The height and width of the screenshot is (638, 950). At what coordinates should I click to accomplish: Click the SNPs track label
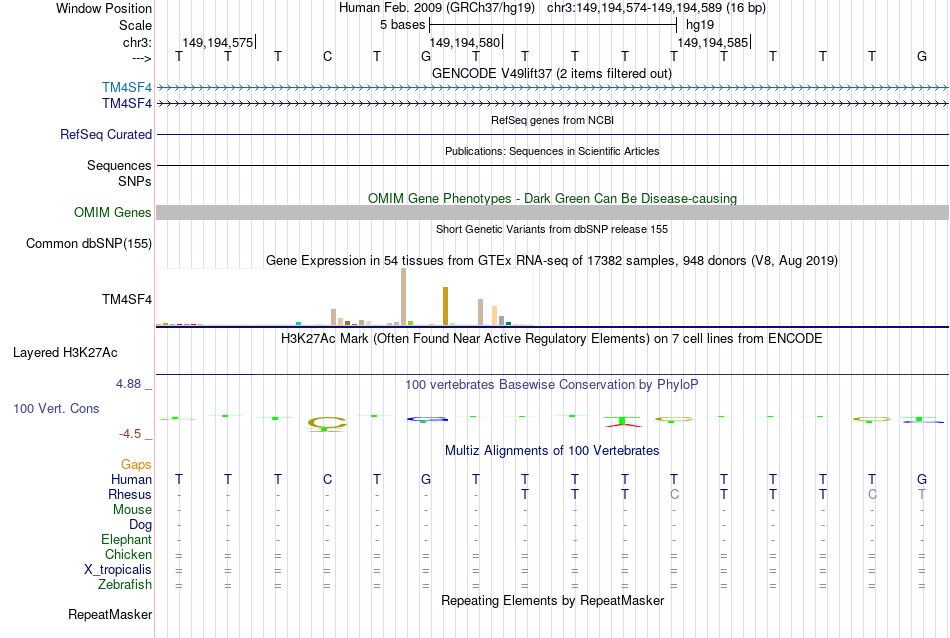click(135, 181)
